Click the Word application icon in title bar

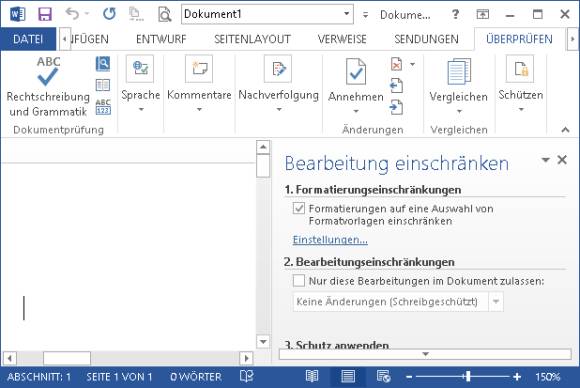coord(17,14)
